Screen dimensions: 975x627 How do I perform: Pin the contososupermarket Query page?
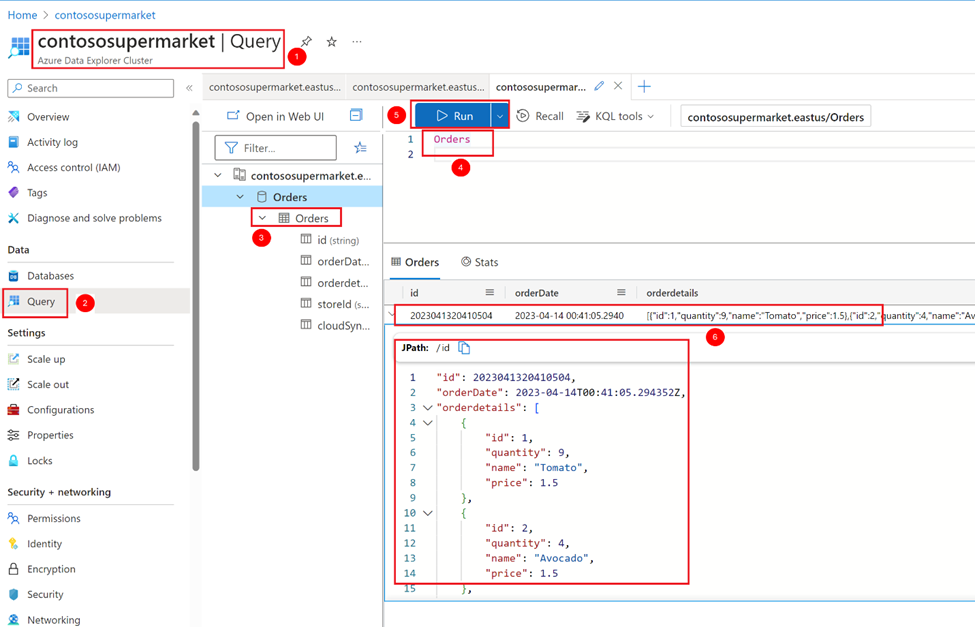pyautogui.click(x=306, y=42)
